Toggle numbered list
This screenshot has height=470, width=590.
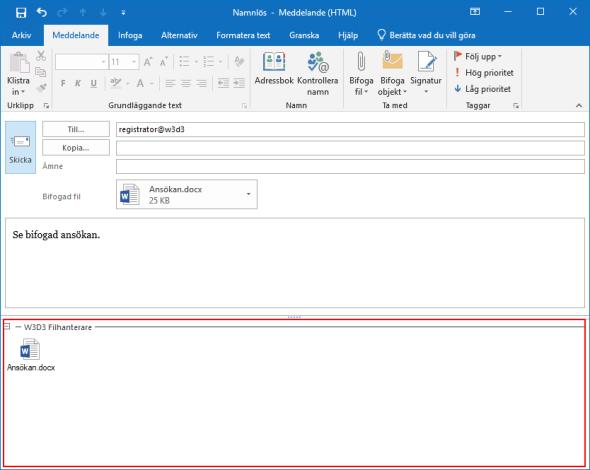209,61
